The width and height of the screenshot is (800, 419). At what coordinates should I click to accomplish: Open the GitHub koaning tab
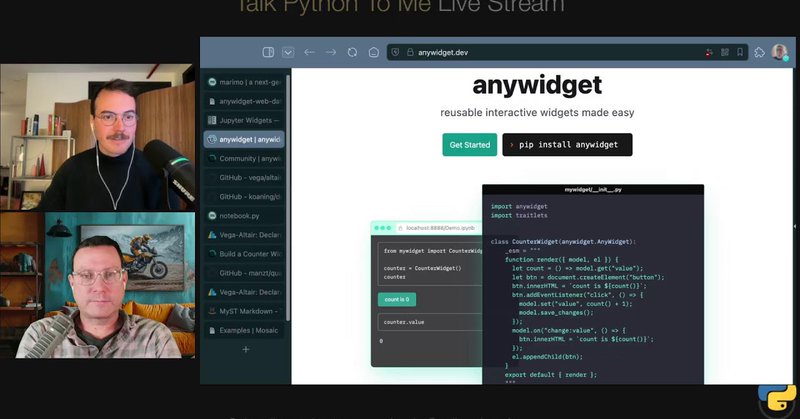click(244, 196)
